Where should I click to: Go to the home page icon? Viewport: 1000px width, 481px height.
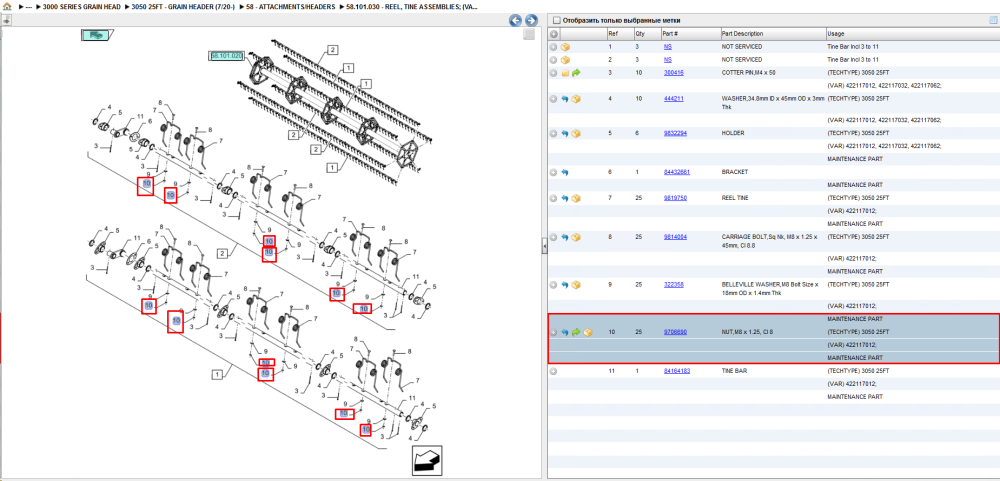coord(6,6)
